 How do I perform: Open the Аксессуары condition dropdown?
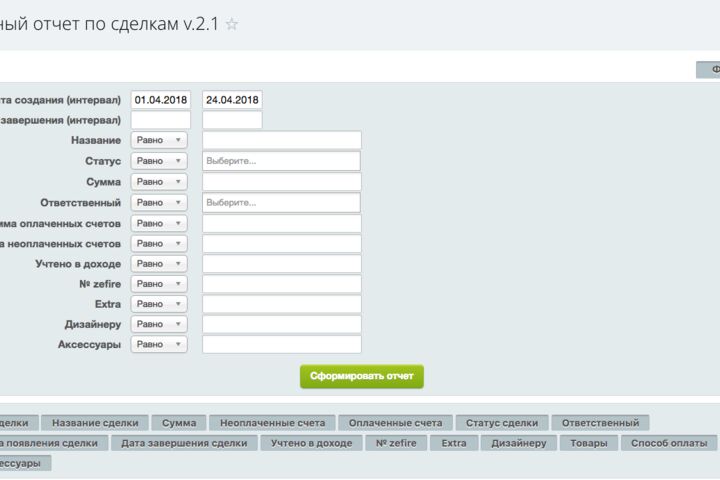[159, 344]
